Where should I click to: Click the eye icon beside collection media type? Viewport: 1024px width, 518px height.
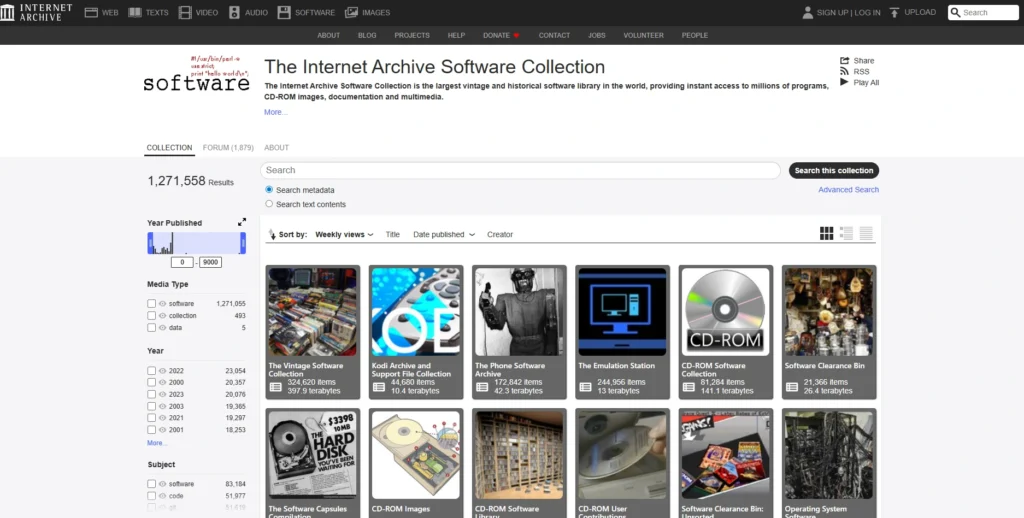(x=163, y=316)
